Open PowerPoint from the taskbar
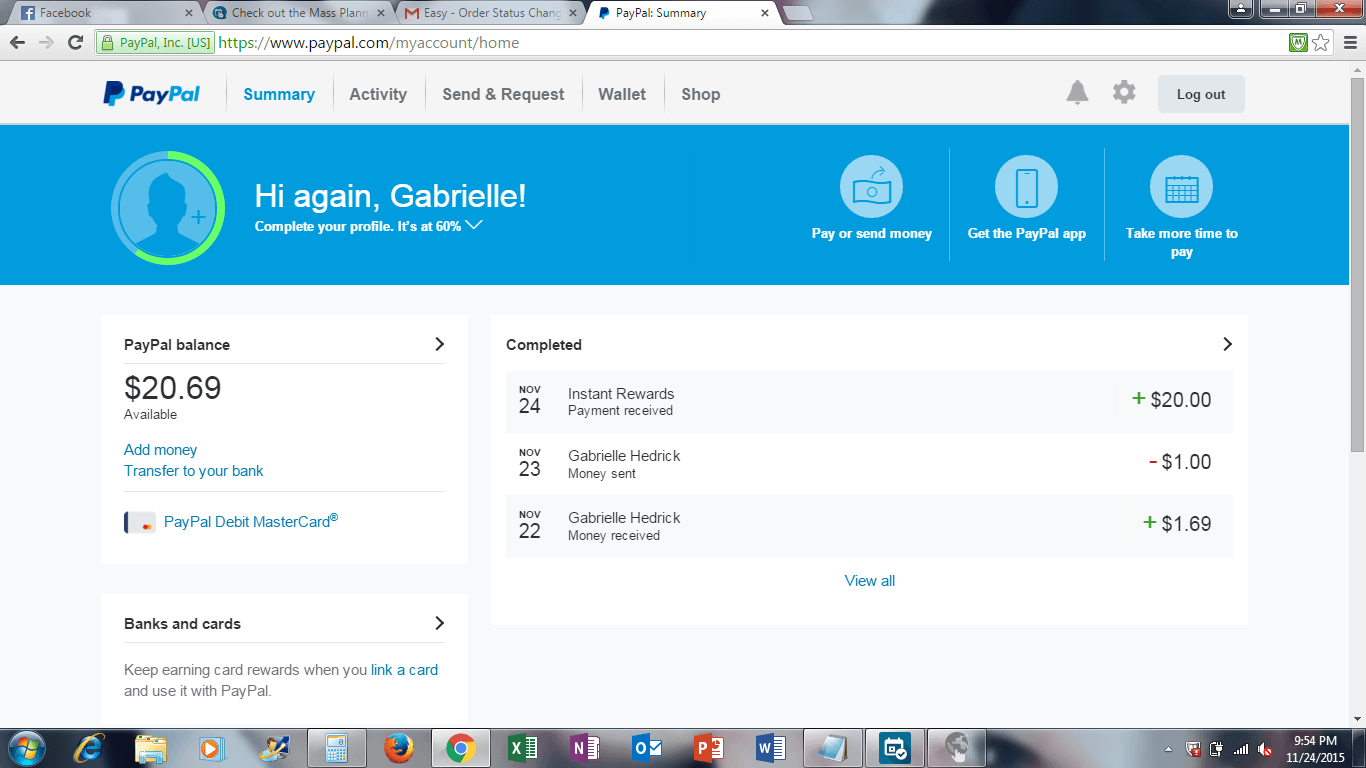This screenshot has width=1366, height=768. (x=709, y=748)
